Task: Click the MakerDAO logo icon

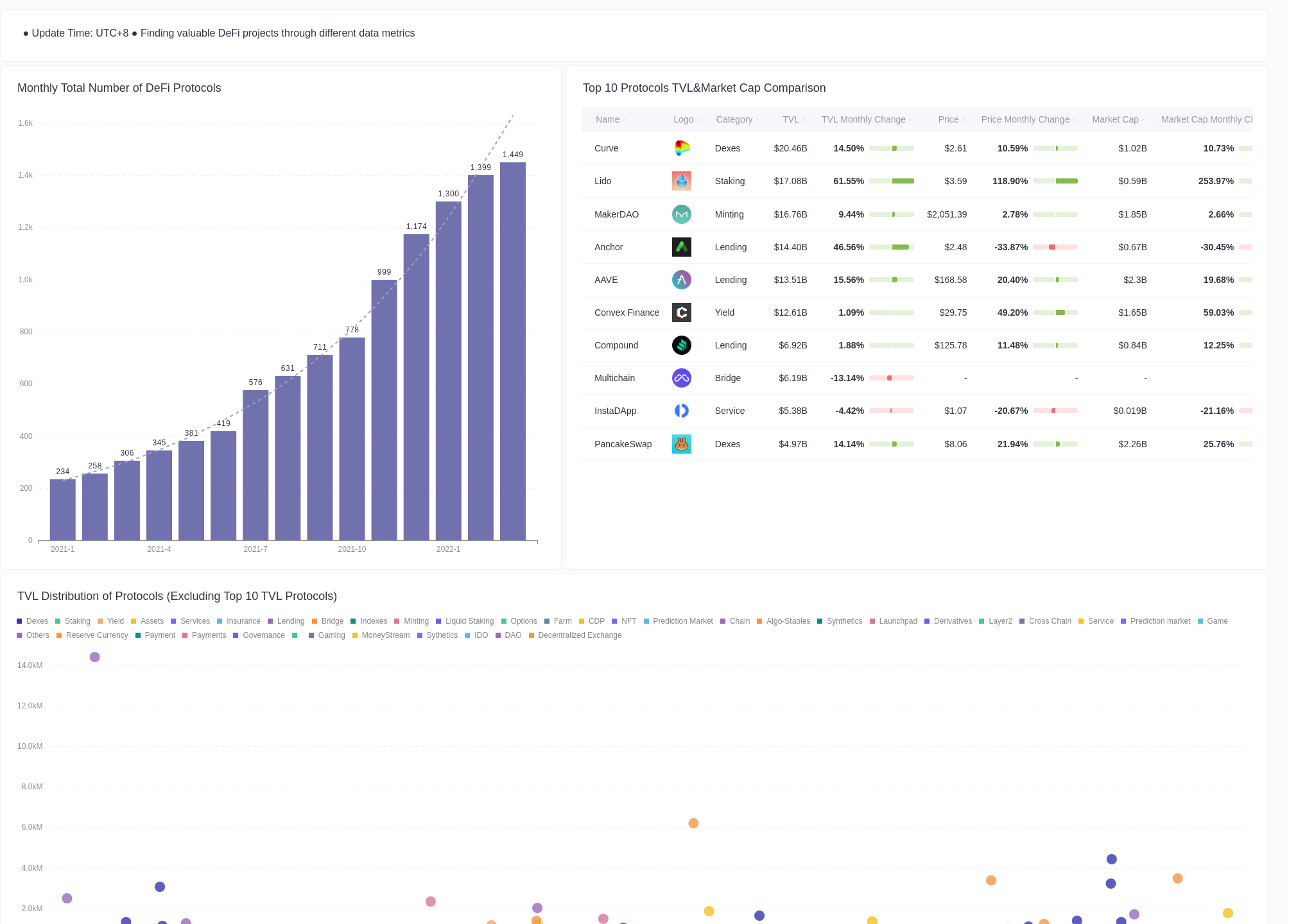Action: [x=682, y=214]
